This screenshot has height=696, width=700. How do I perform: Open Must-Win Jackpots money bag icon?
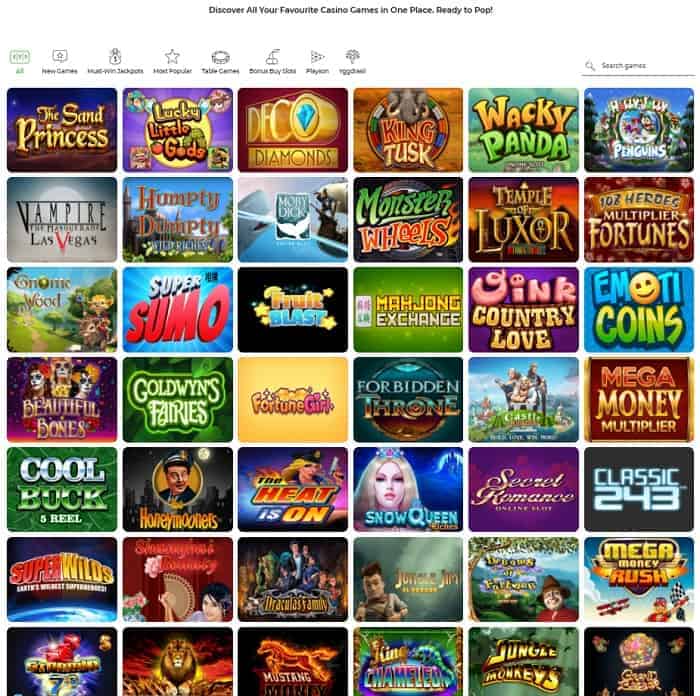point(115,56)
